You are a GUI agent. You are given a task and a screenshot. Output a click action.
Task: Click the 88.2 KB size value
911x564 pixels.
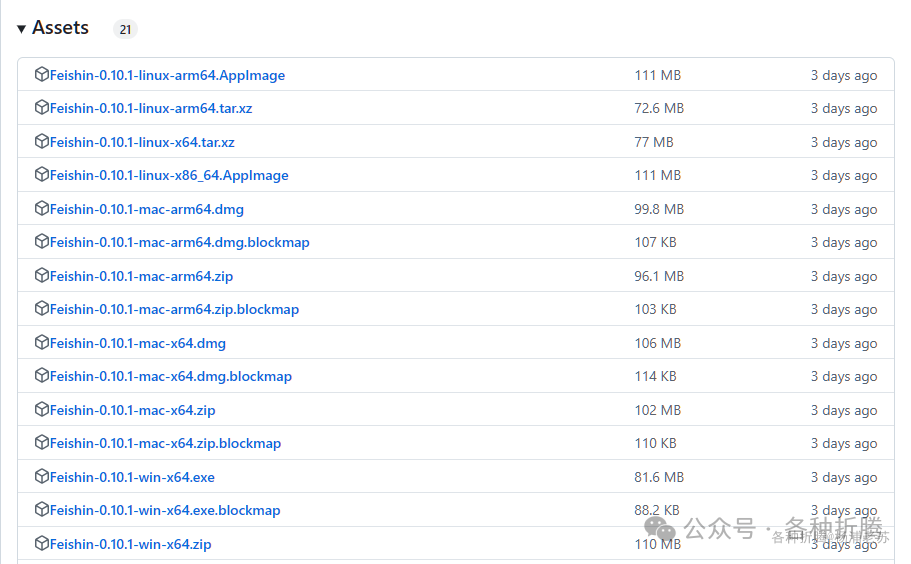(657, 510)
